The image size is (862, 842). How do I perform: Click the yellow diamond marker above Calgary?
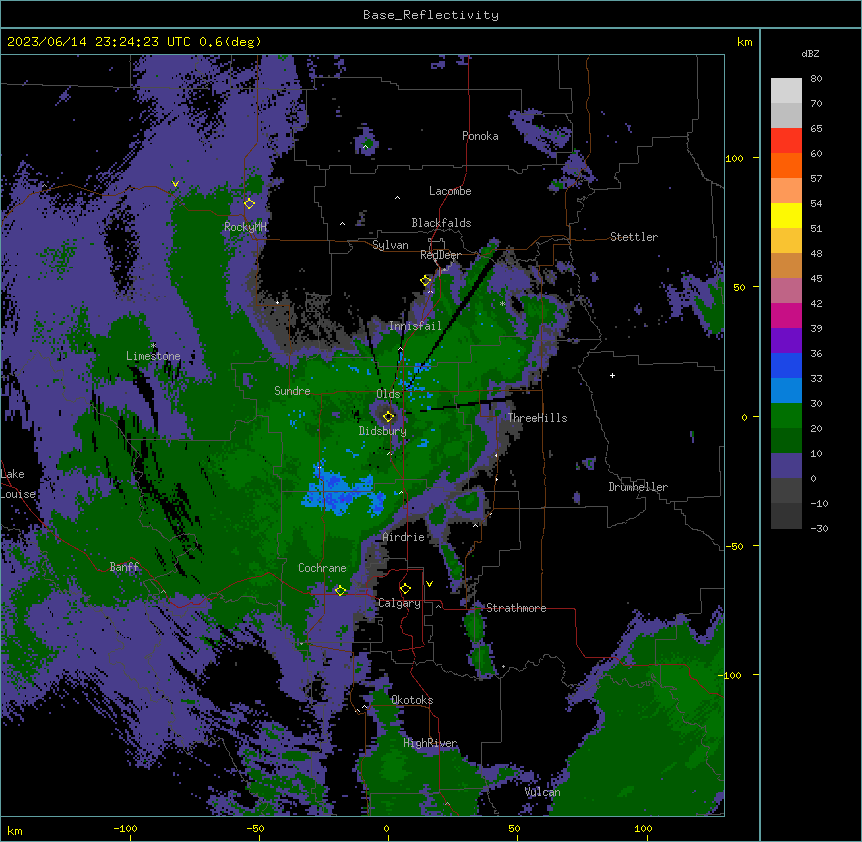[x=405, y=589]
